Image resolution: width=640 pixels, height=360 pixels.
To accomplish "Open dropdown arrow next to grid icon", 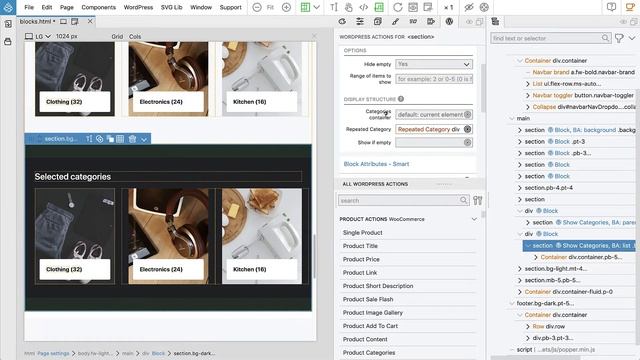I will (x=317, y=7).
